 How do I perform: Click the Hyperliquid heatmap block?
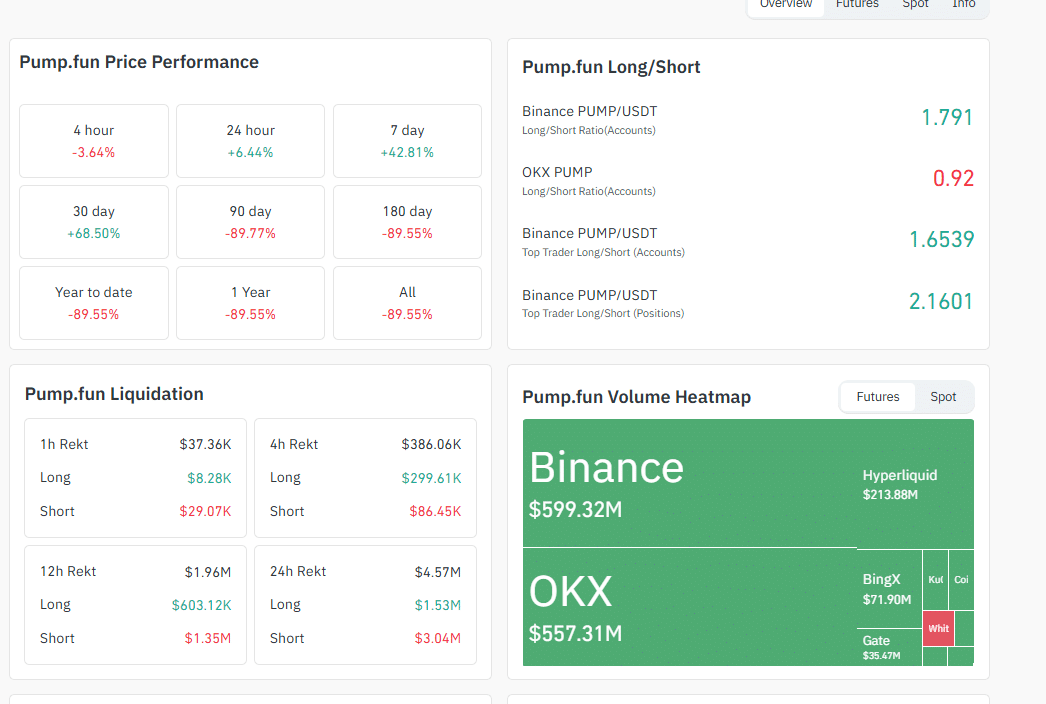click(915, 484)
